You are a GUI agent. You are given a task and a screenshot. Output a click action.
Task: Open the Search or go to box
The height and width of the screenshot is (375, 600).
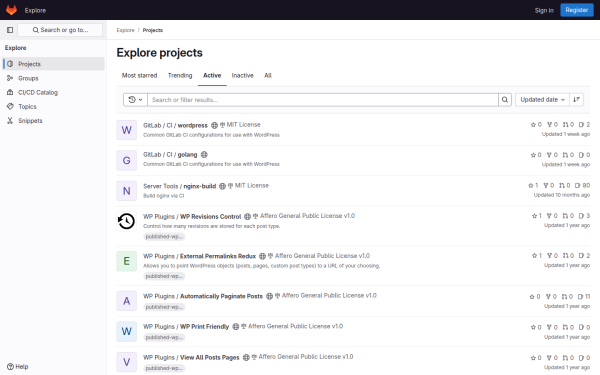(60, 30)
